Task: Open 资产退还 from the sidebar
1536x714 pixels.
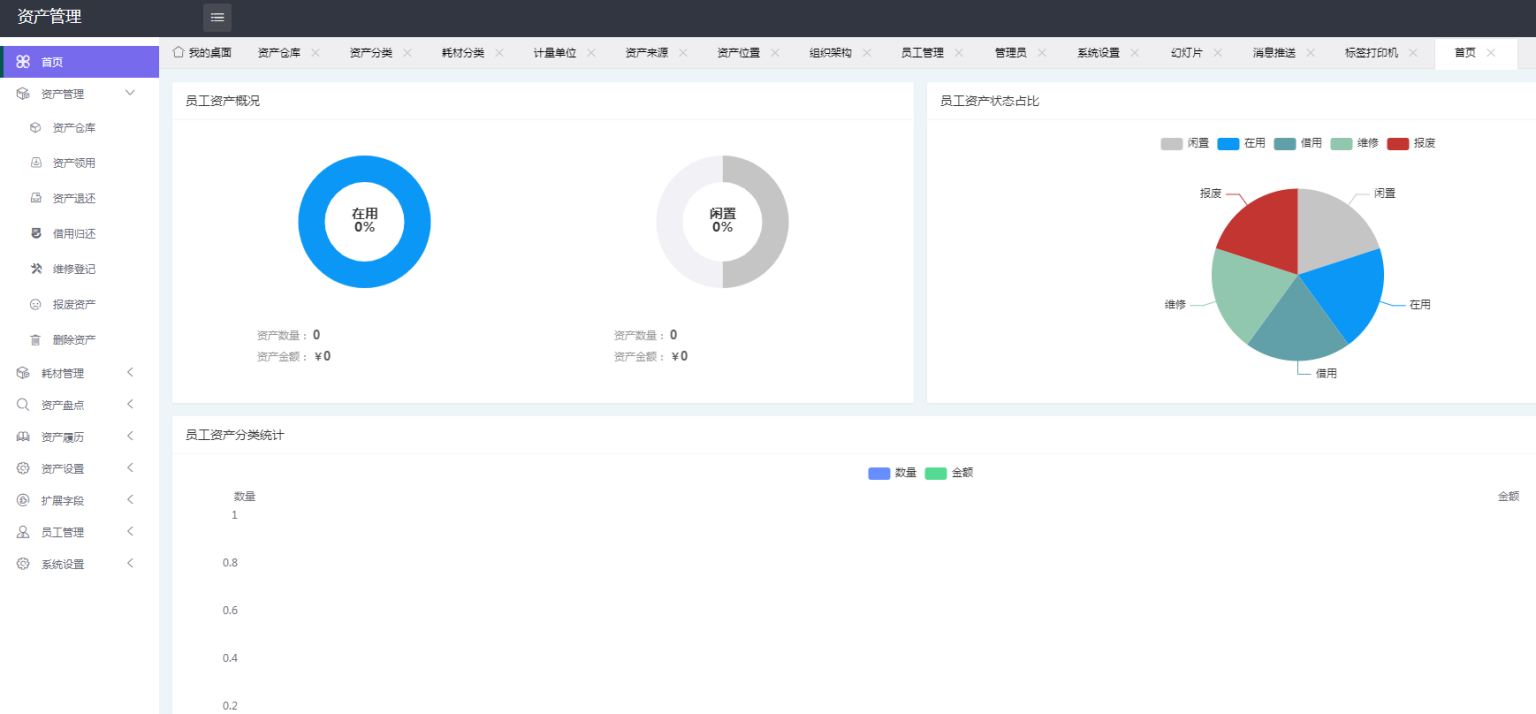Action: (72, 197)
